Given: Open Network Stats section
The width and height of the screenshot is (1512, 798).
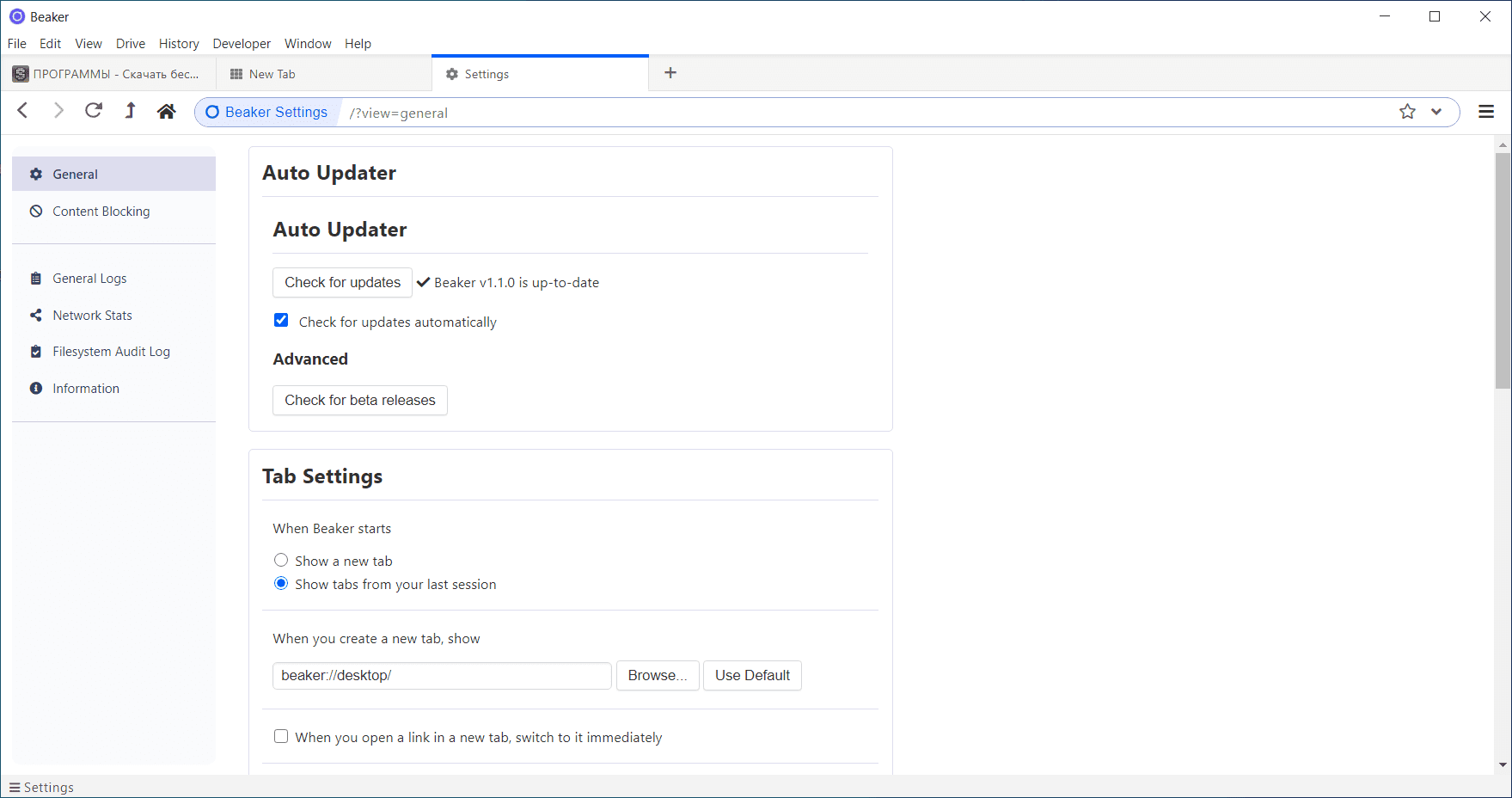Looking at the screenshot, I should (113, 316).
